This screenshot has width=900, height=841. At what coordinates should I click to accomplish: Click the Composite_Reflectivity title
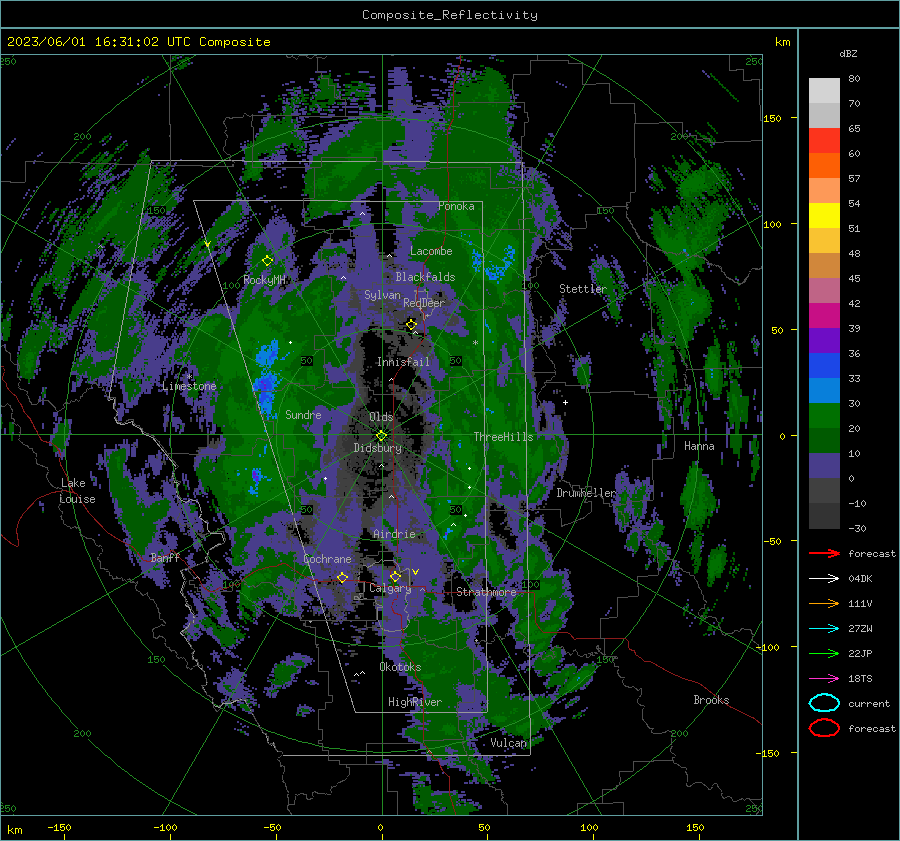coord(450,15)
